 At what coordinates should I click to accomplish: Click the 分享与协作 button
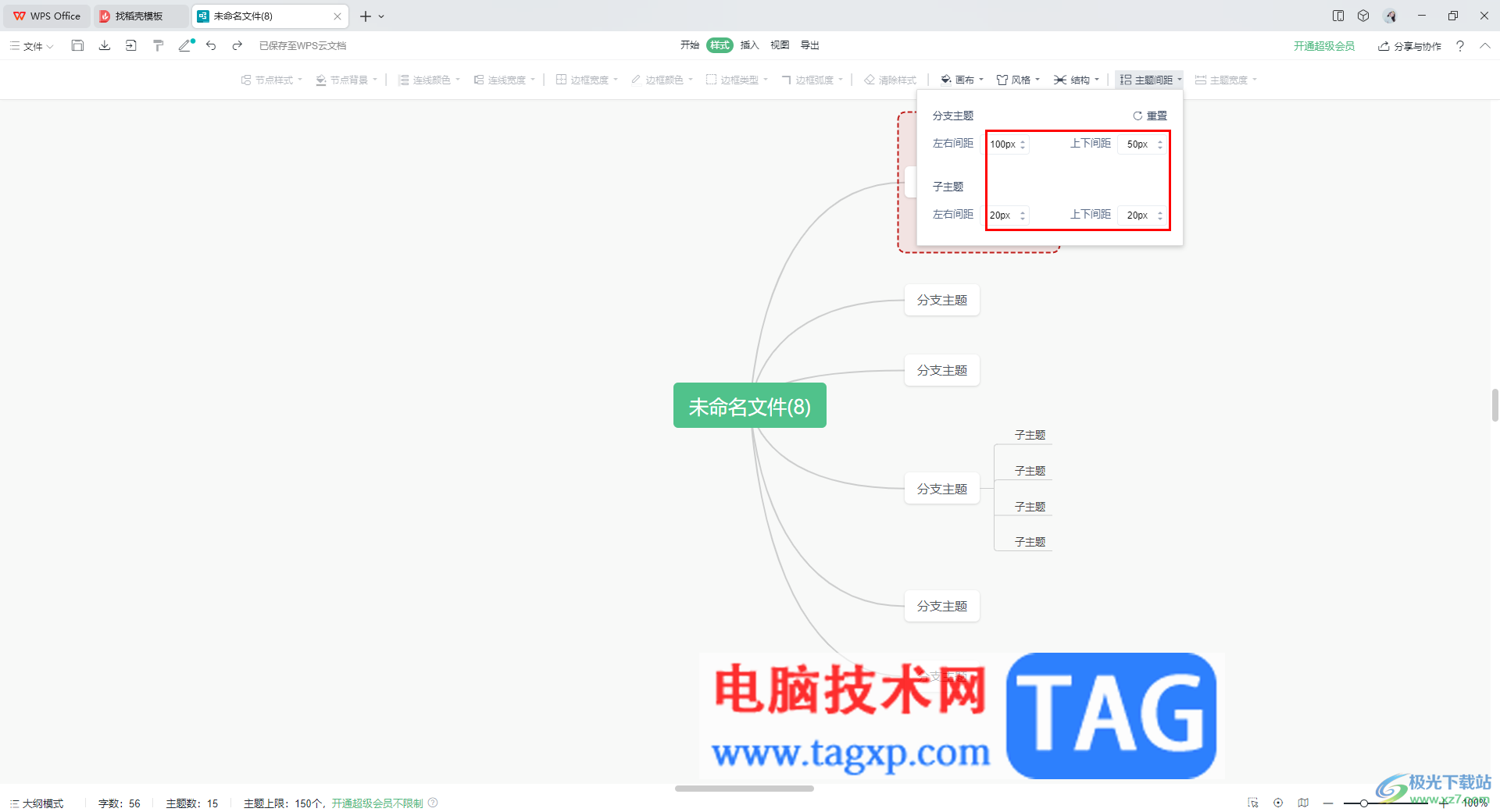click(x=1410, y=46)
